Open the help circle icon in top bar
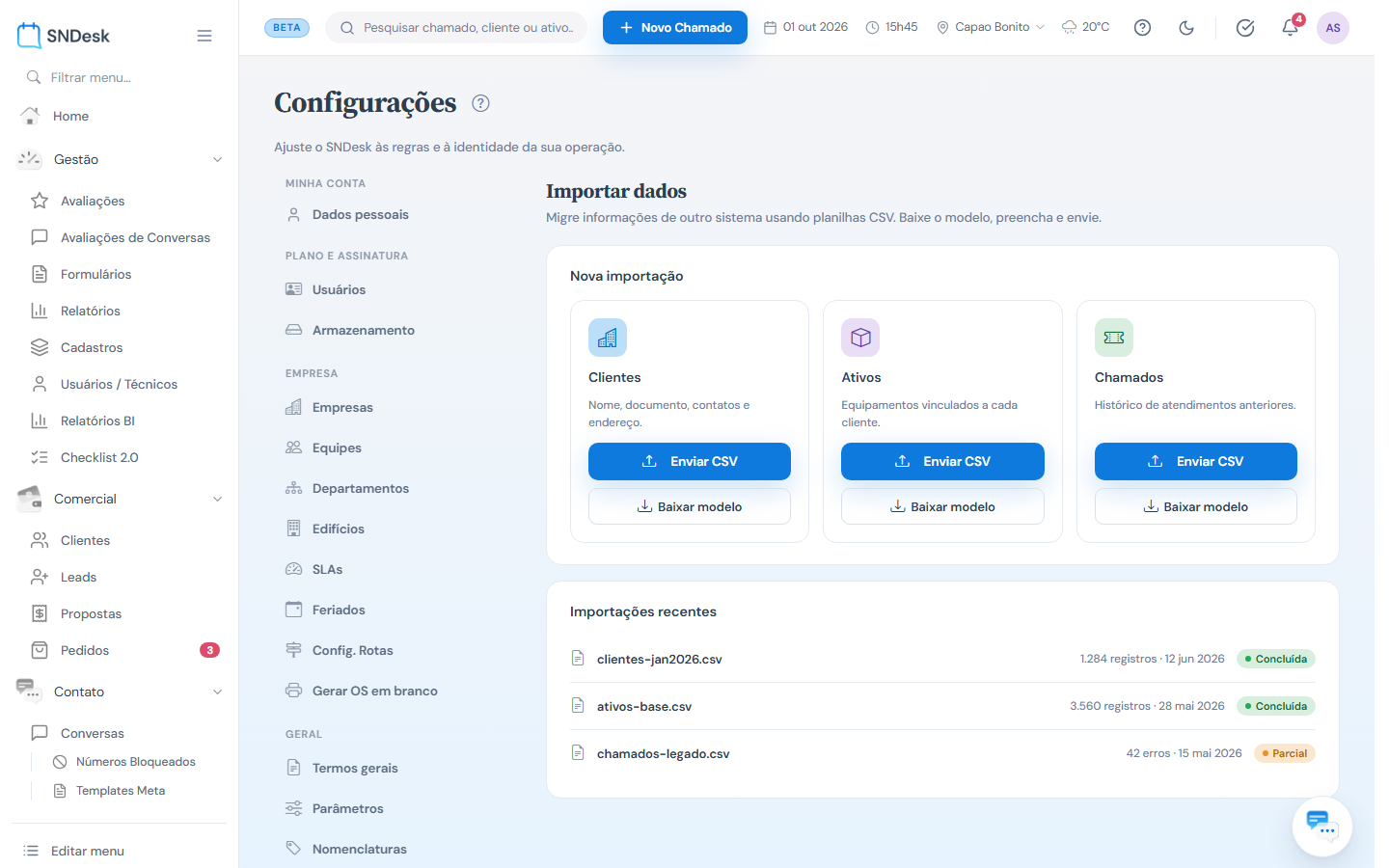This screenshot has width=1389, height=868. 1142,28
